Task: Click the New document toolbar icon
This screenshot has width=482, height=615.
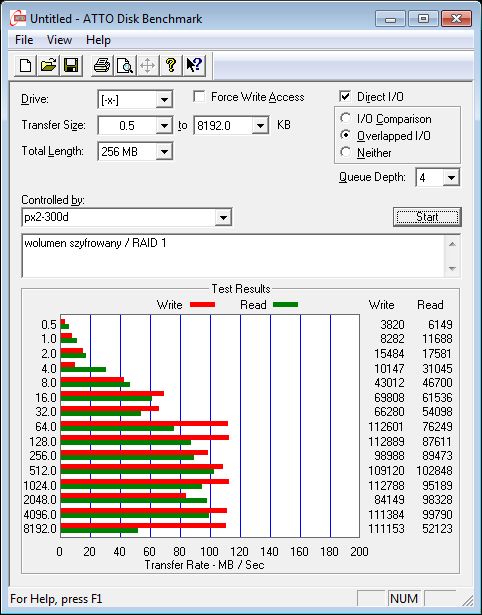Action: click(x=25, y=65)
